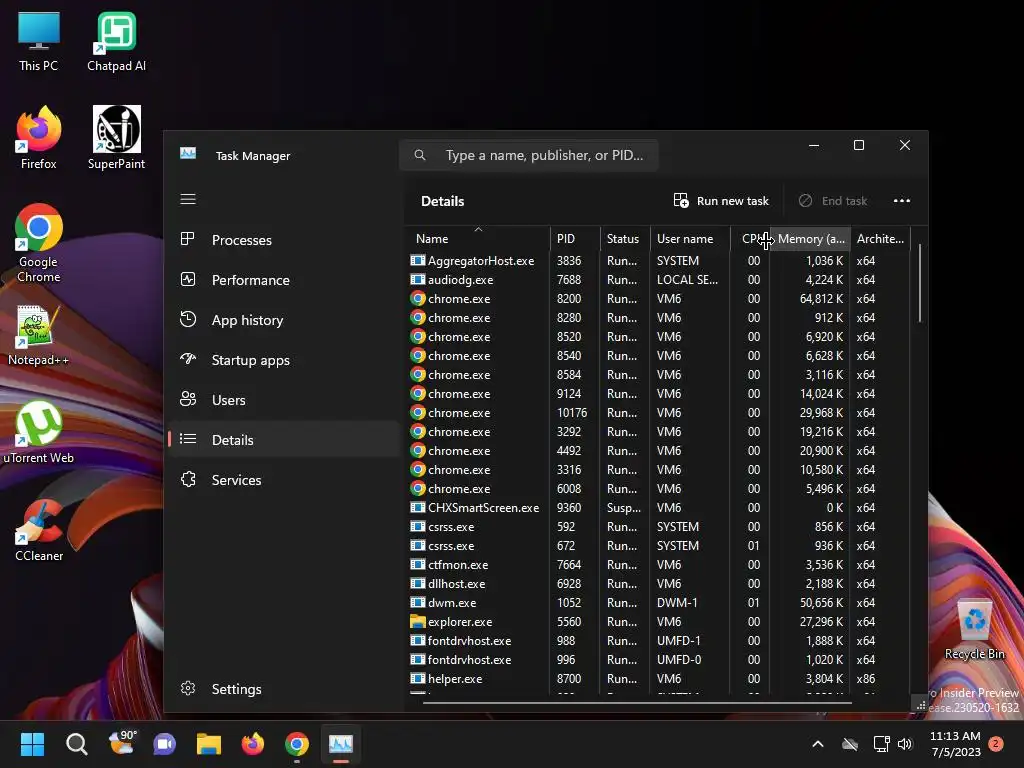Screen dimensions: 1024x768
Task: Click the 64,812 K memory value
Action: pyautogui.click(x=821, y=298)
